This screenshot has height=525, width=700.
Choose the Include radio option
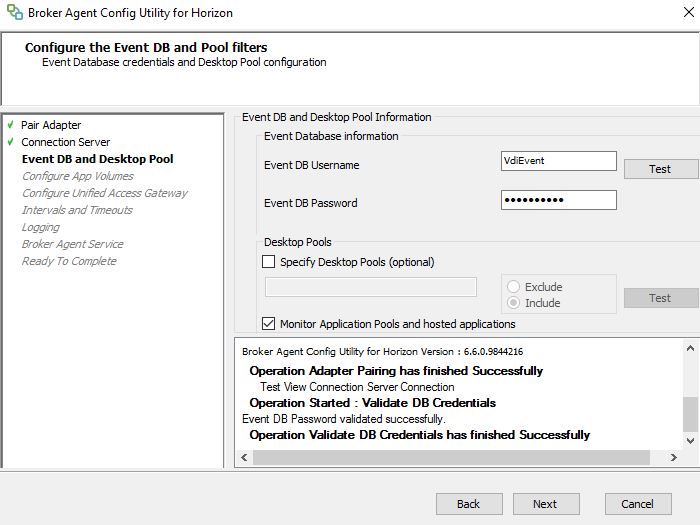pyautogui.click(x=513, y=303)
